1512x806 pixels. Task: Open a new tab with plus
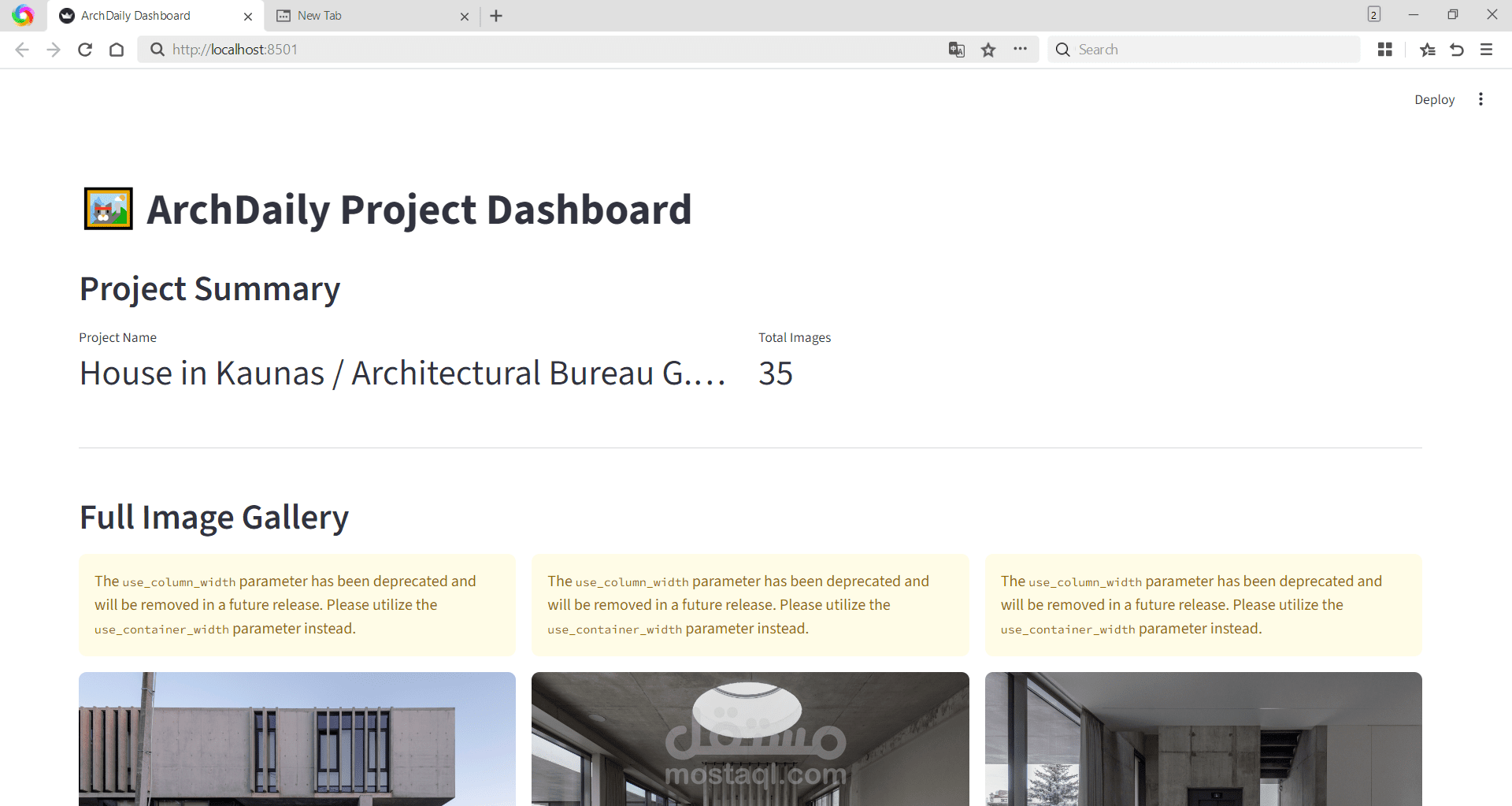496,16
